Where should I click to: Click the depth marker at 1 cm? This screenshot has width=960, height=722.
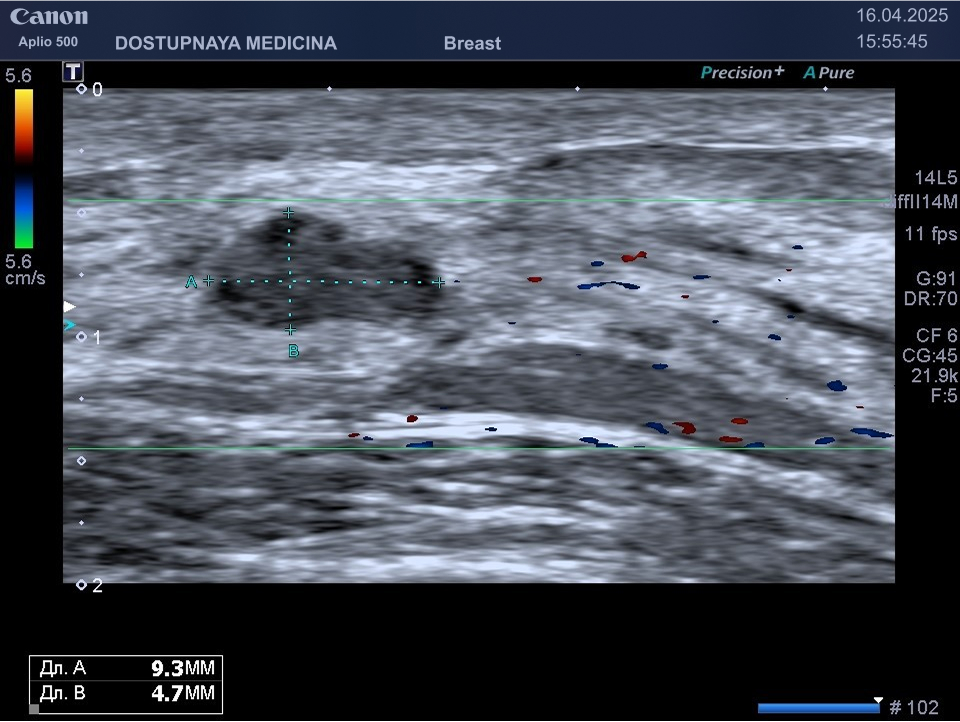82,337
